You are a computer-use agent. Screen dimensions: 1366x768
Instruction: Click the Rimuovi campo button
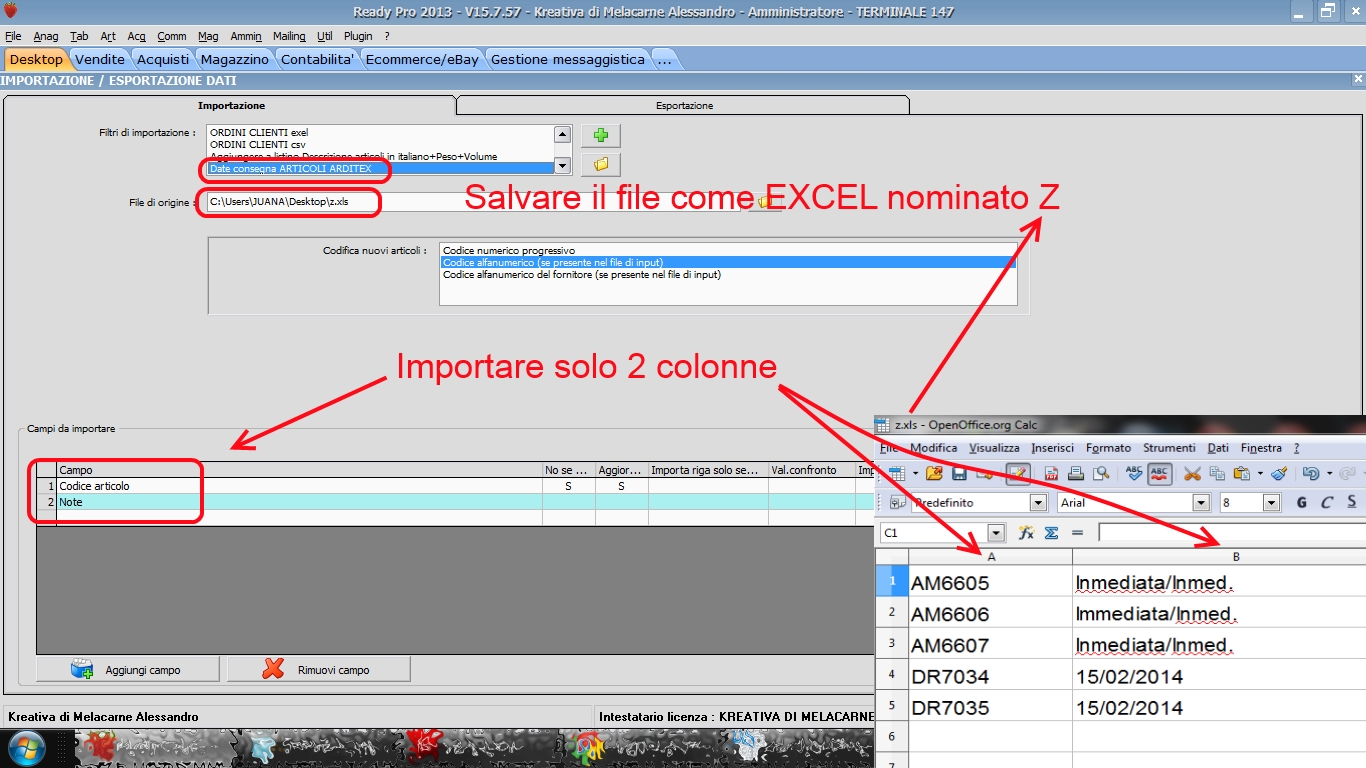tap(319, 669)
